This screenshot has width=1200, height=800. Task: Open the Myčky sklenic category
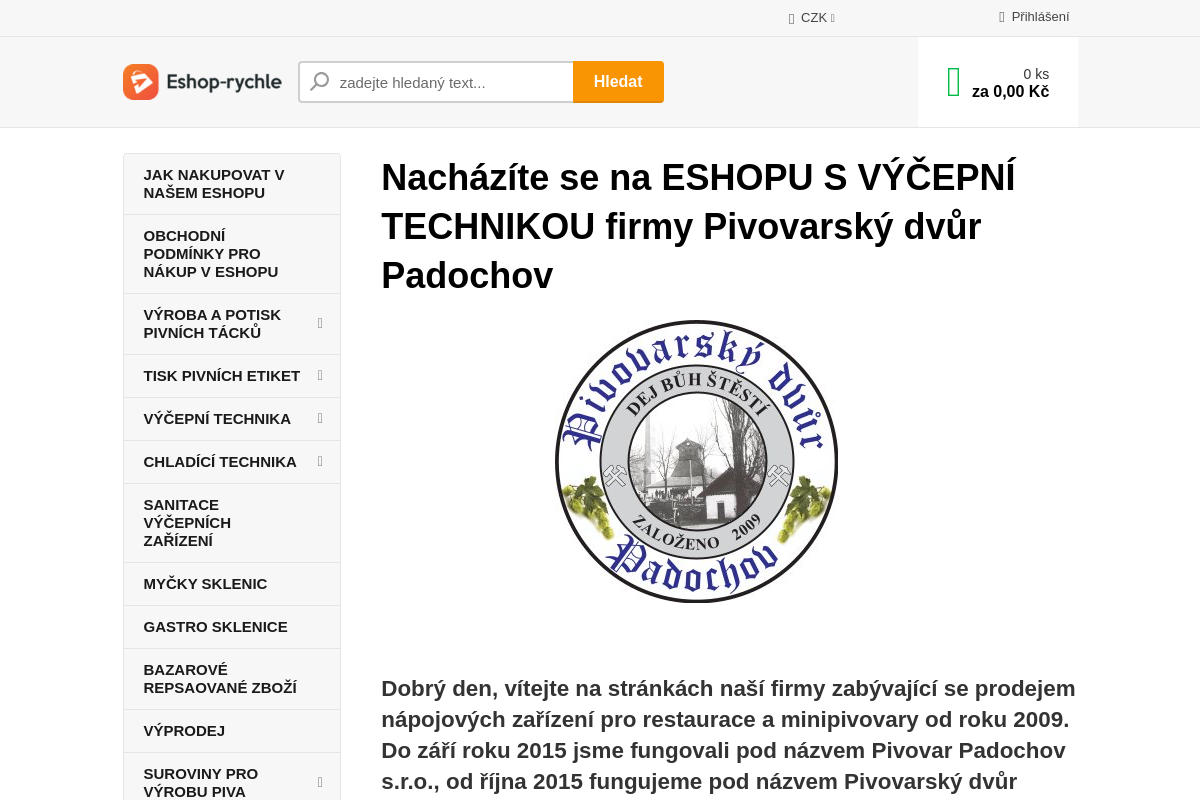point(205,583)
